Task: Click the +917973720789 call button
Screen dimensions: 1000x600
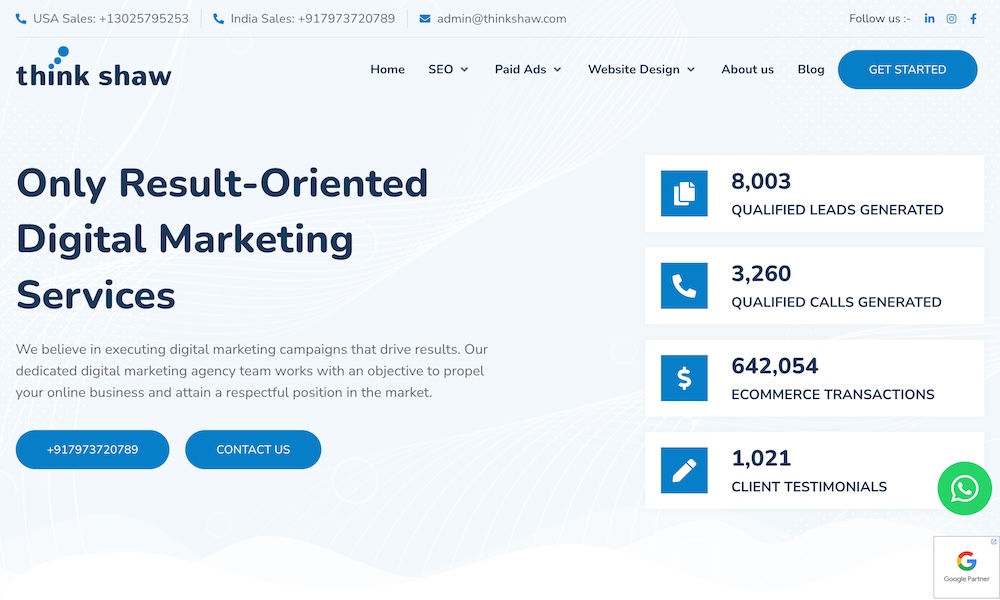Action: 92,450
